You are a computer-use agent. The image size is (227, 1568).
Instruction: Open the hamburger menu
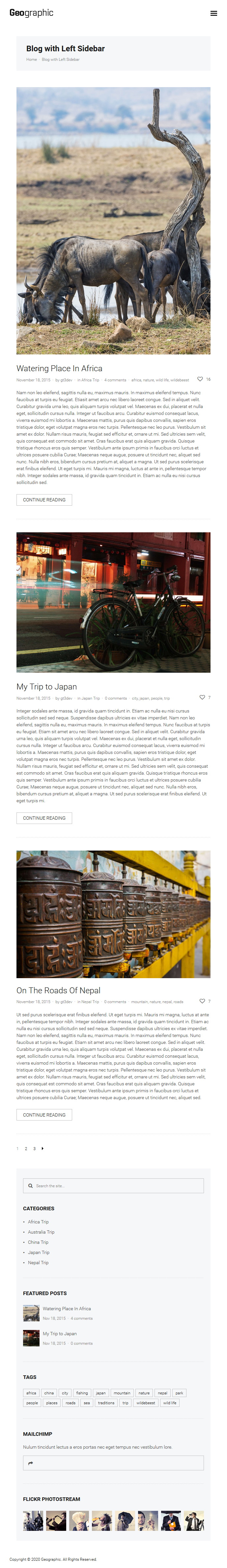pos(213,13)
